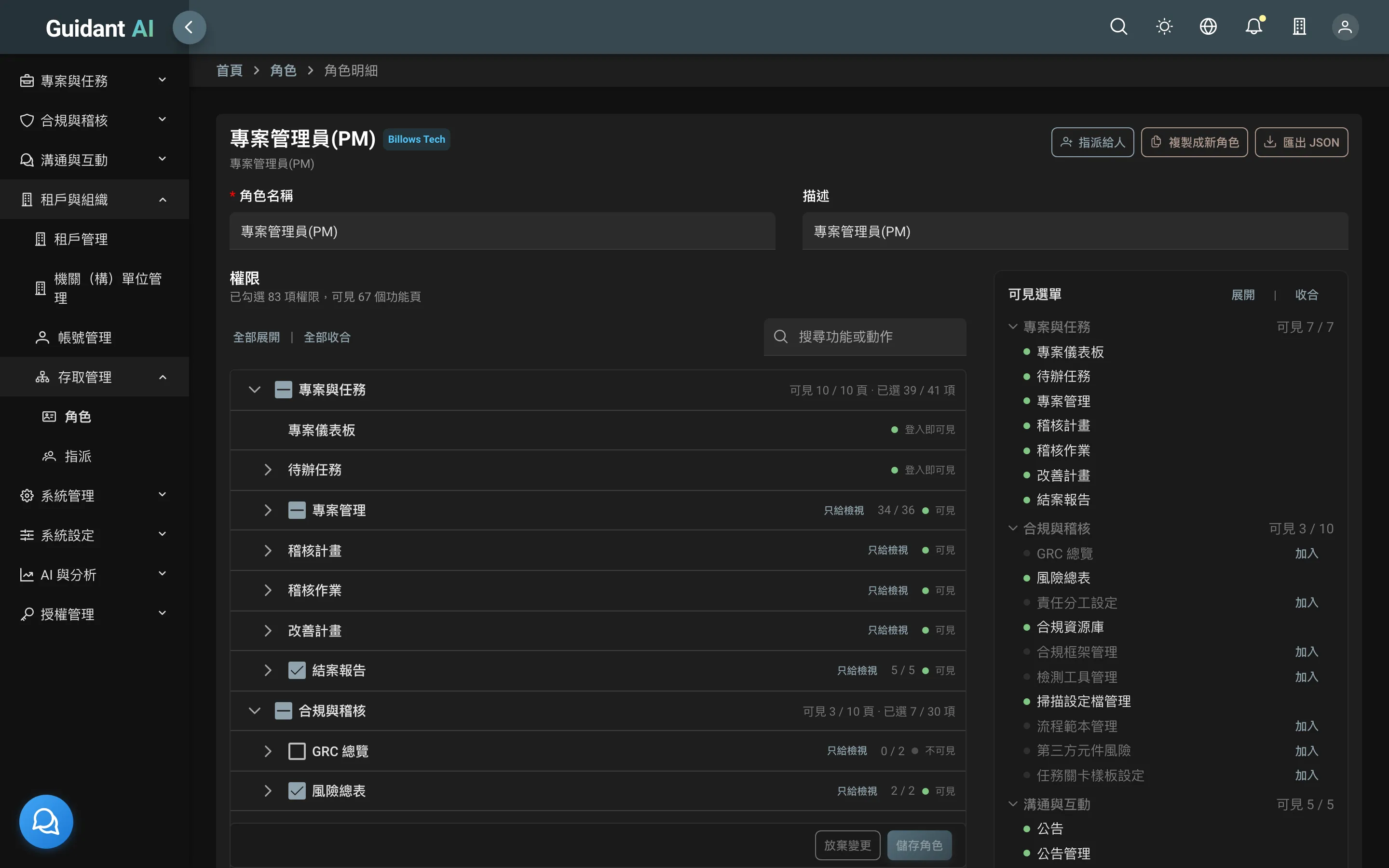
Task: Collapse the 存取管理 sidebar submenu
Action: [163, 377]
